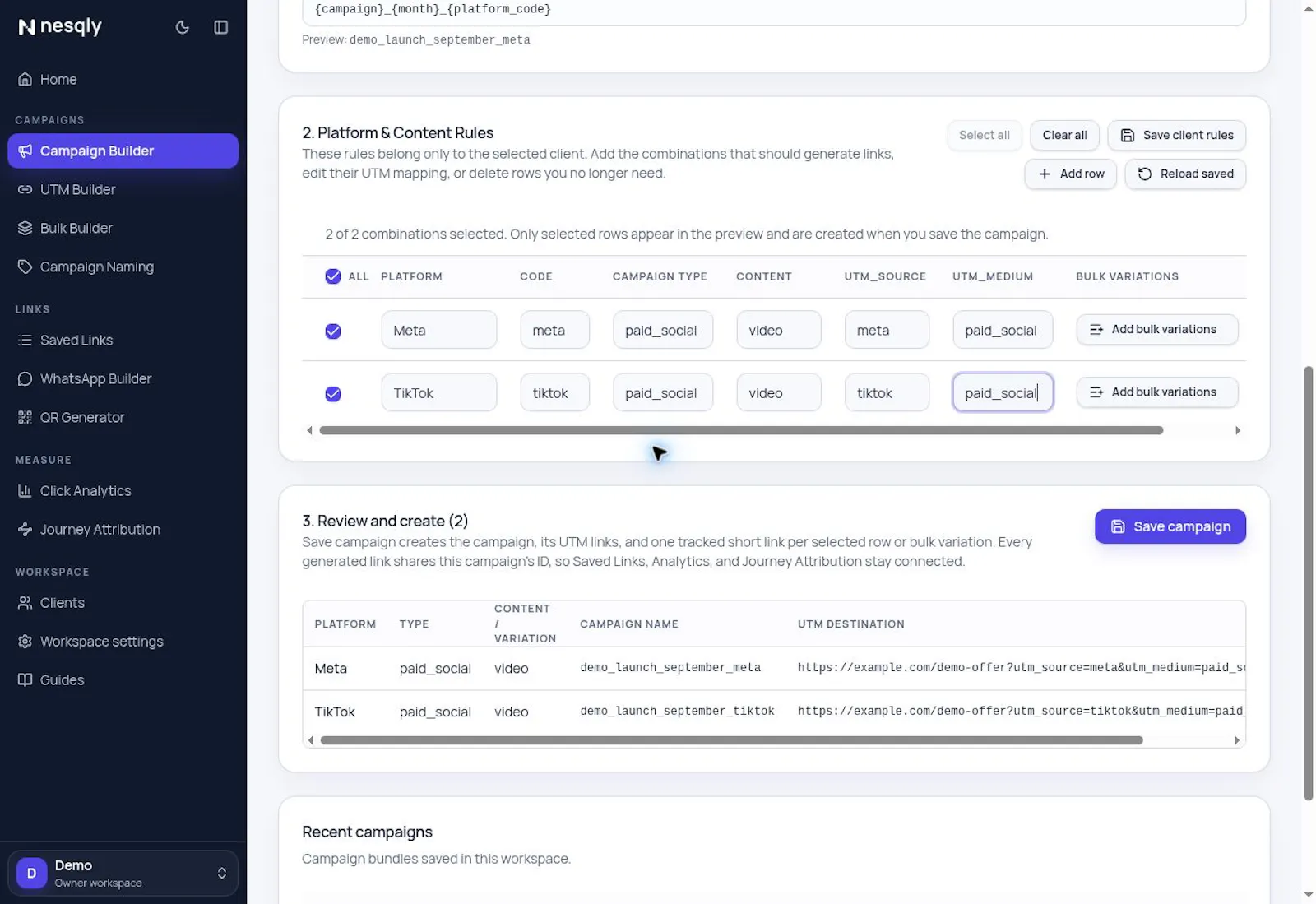Edit Meta row campaign type field

(x=663, y=330)
